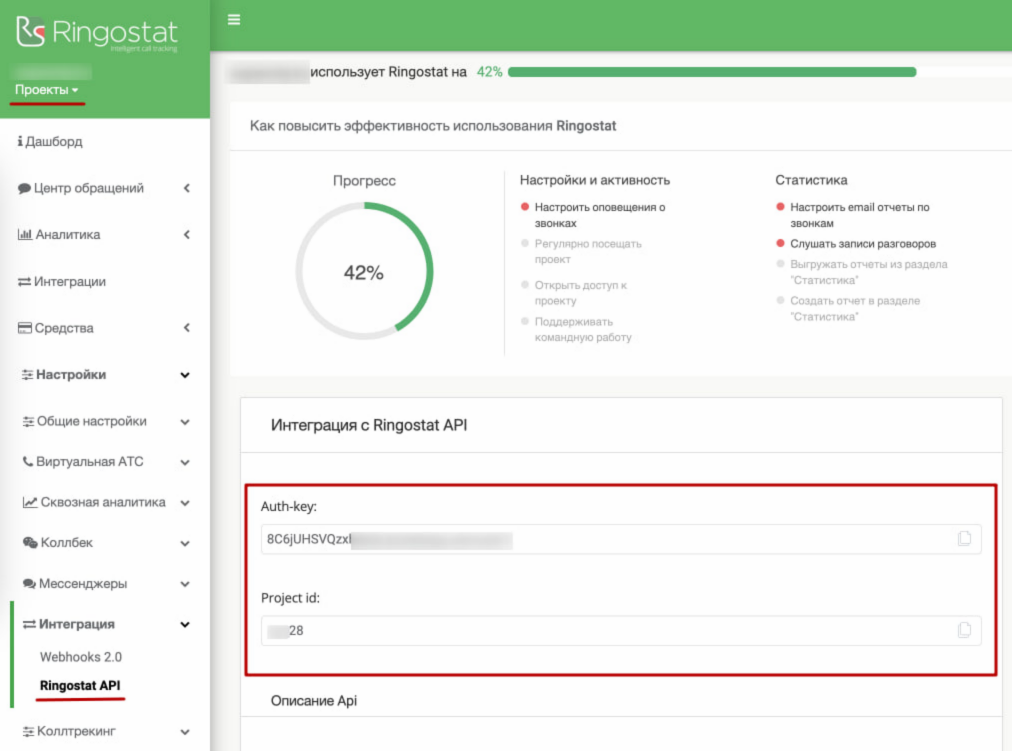Click the Средства card icon

point(25,328)
